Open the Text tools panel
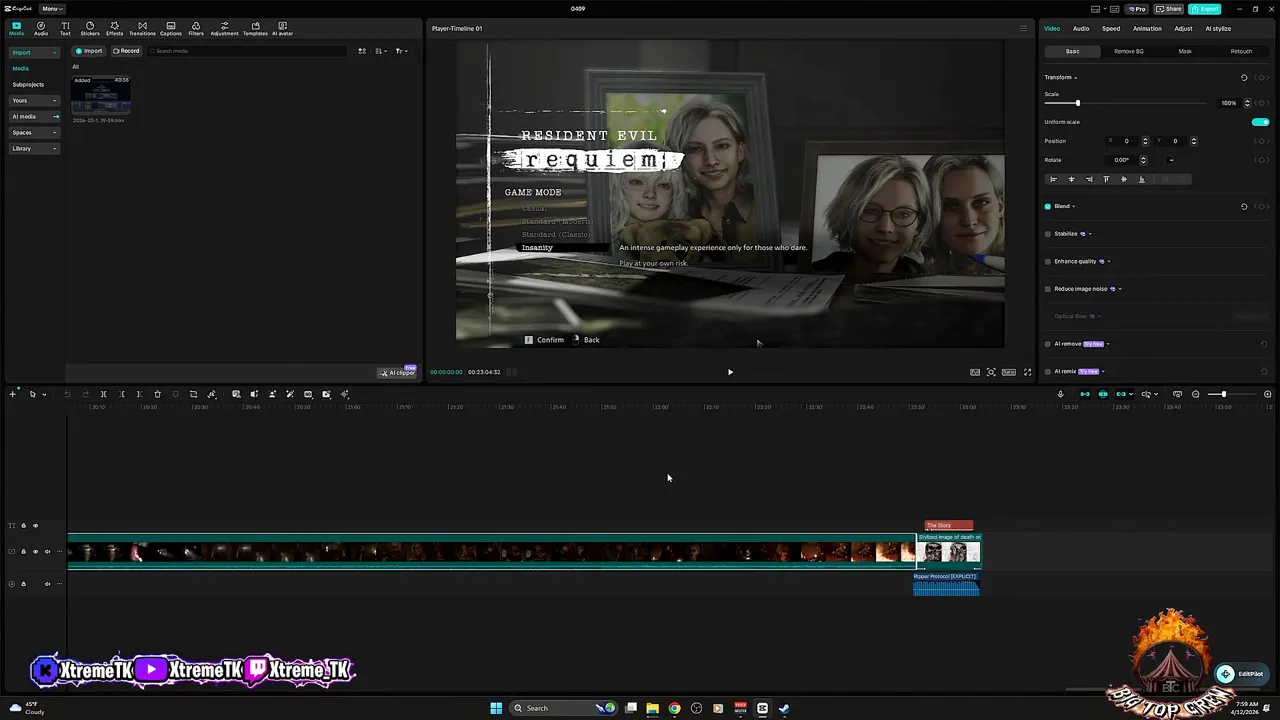The width and height of the screenshot is (1280, 720). (x=65, y=28)
